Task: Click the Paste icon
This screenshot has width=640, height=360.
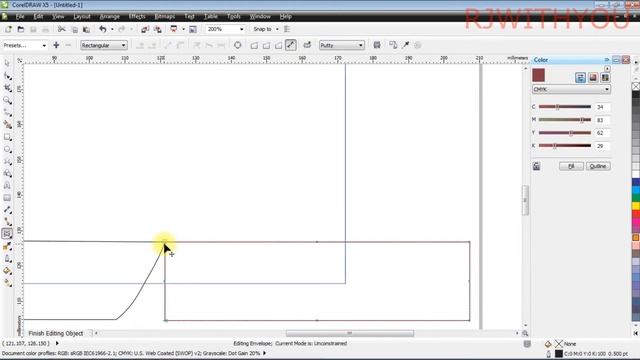Action: coord(86,29)
